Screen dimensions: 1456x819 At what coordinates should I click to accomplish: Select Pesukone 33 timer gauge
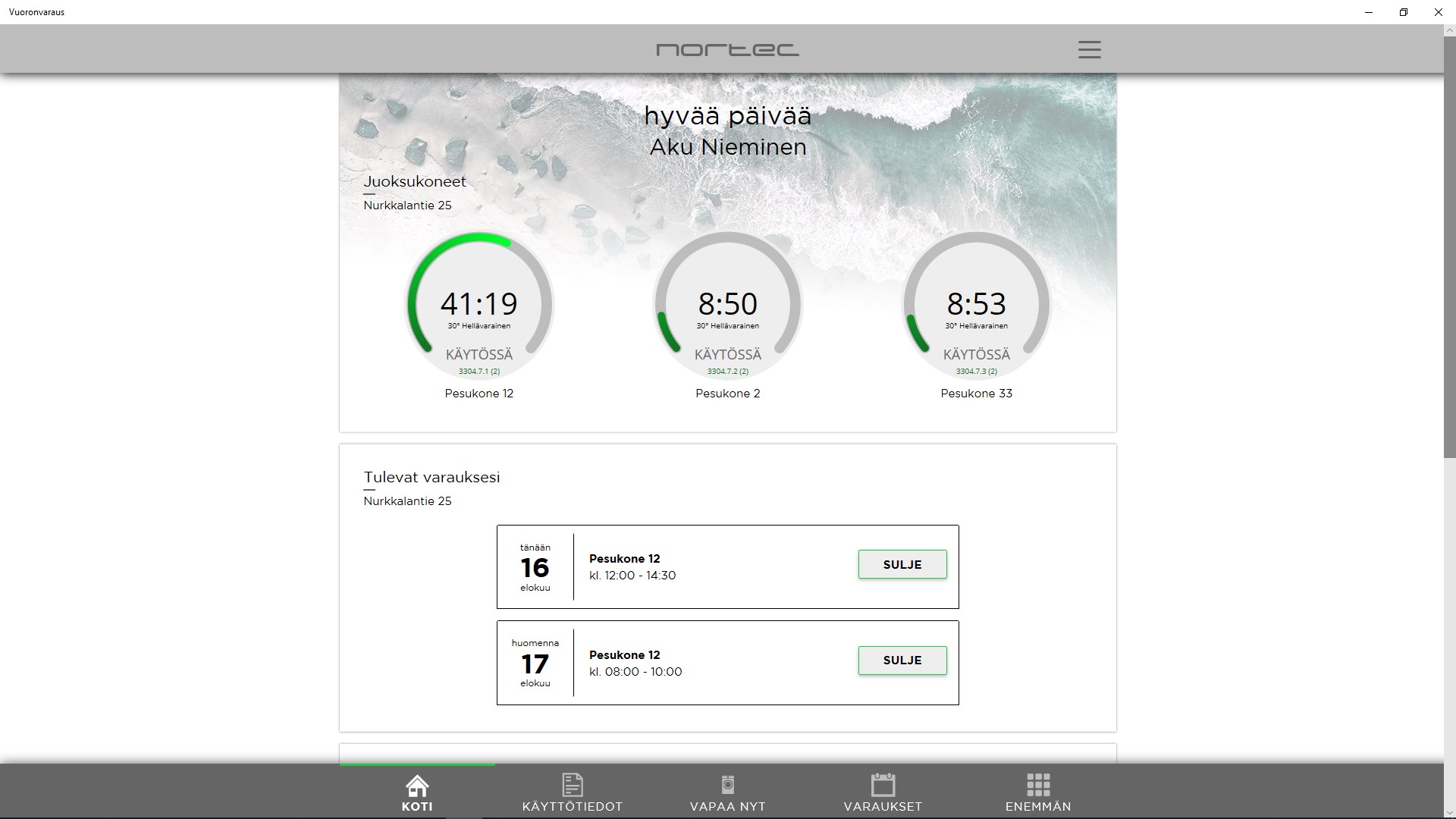976,305
